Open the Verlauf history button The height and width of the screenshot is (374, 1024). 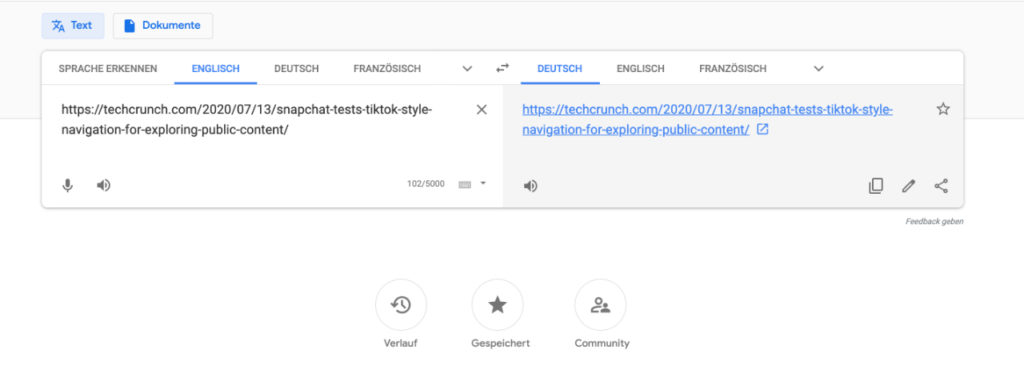tap(401, 305)
